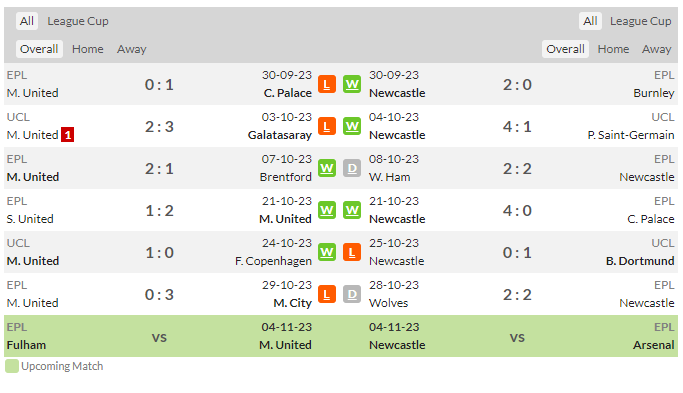683x393 pixels.
Task: Switch right panel to Home matches
Action: point(613,49)
